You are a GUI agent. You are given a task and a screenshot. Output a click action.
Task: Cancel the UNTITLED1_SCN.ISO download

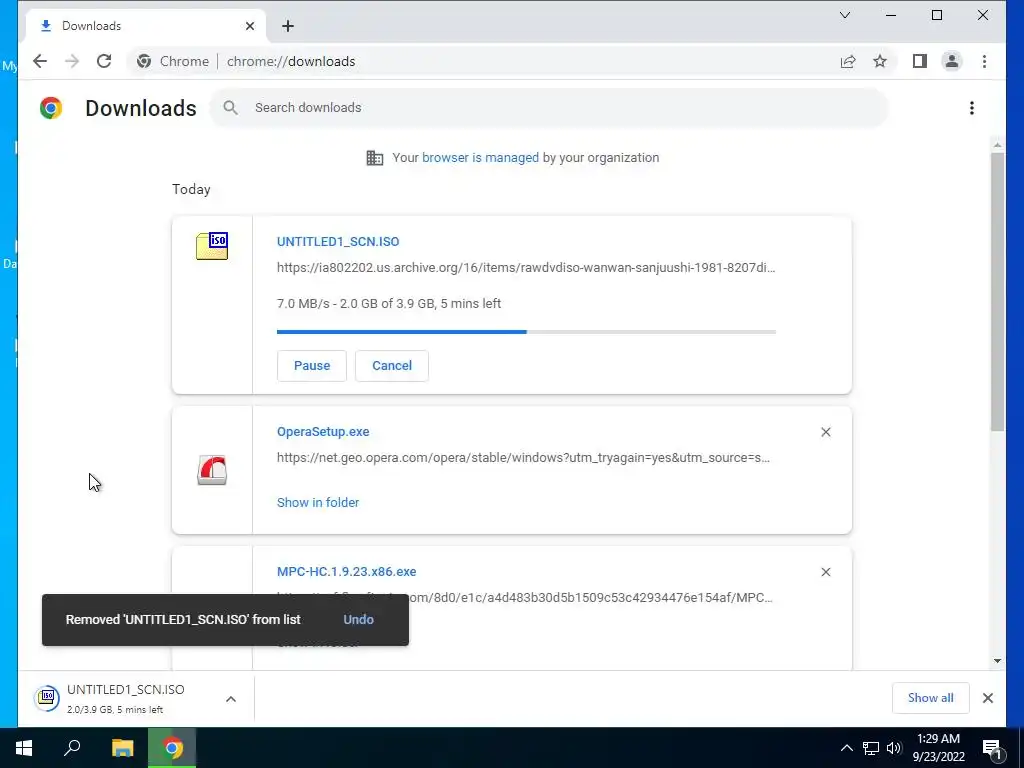[392, 366]
